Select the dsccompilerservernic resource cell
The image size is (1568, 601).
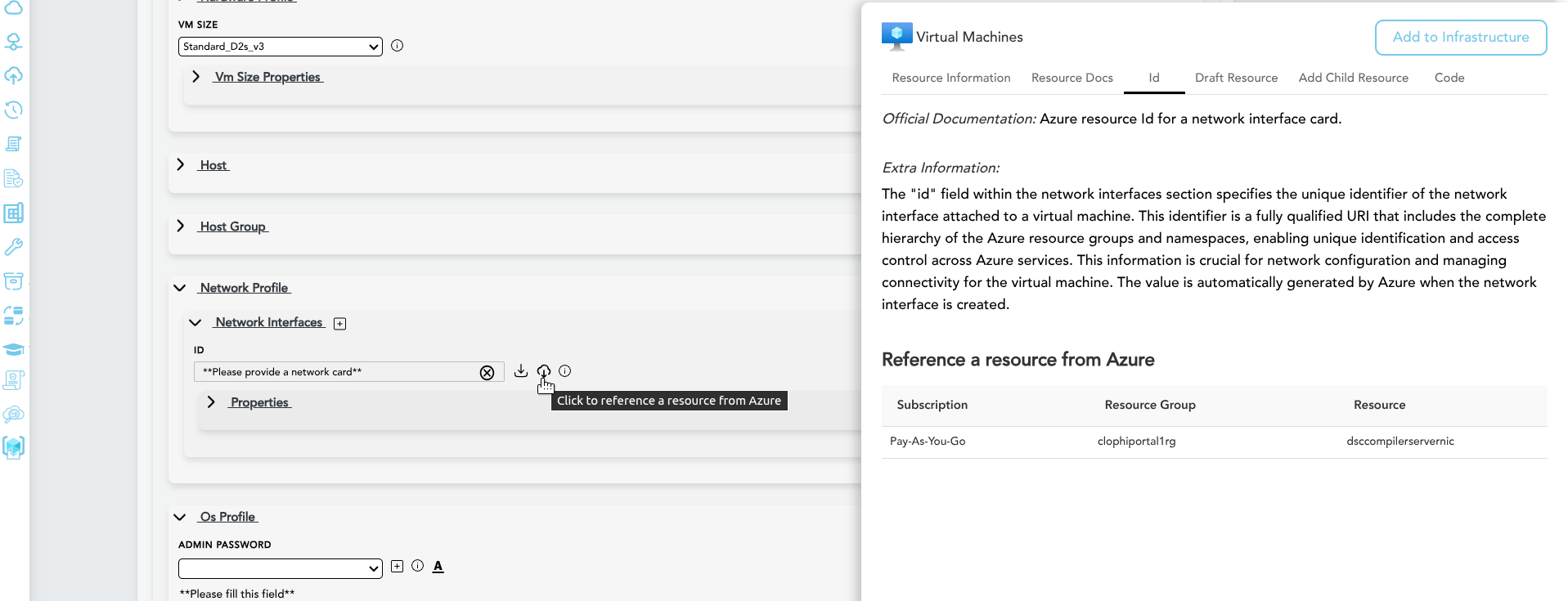click(x=1400, y=442)
